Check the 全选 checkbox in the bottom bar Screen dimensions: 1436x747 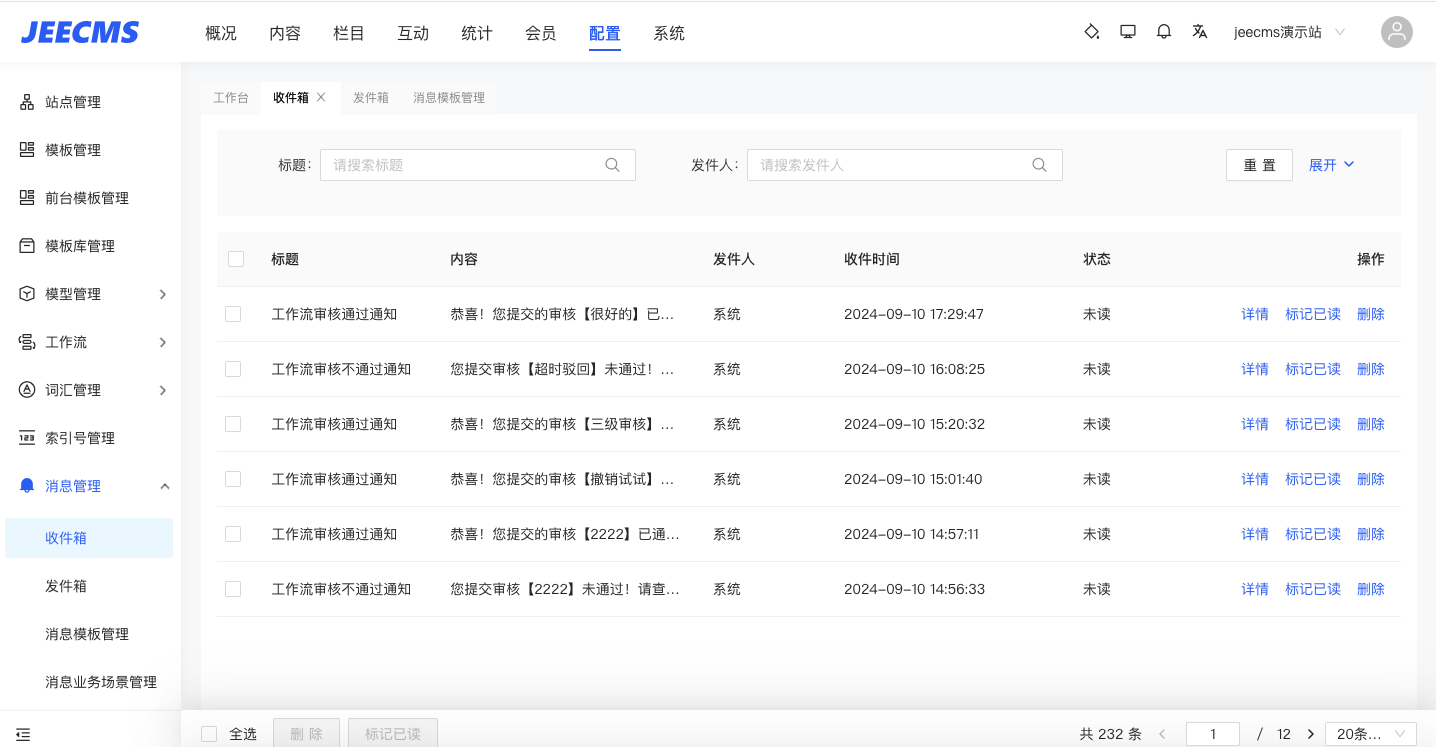pyautogui.click(x=209, y=734)
